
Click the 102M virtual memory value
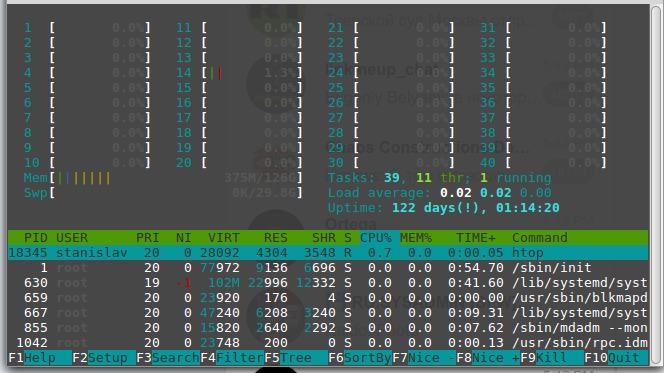pos(224,283)
